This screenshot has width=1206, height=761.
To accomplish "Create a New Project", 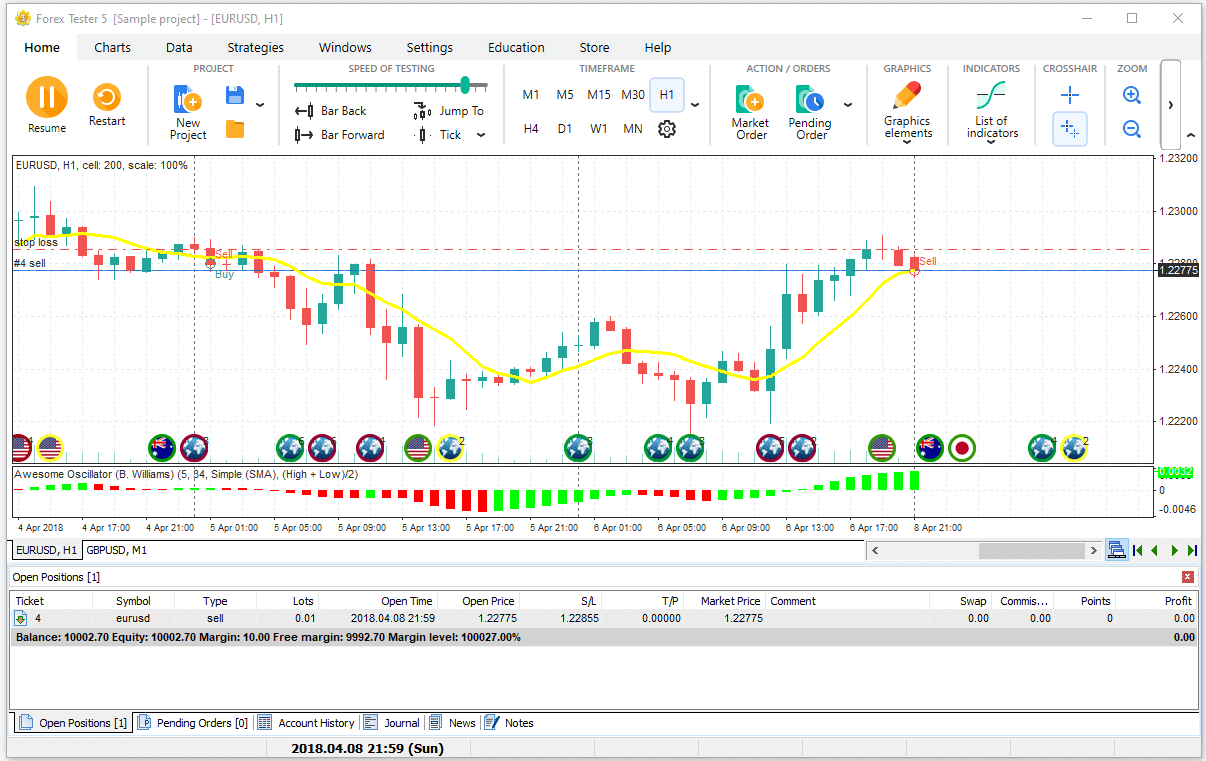I will click(188, 111).
